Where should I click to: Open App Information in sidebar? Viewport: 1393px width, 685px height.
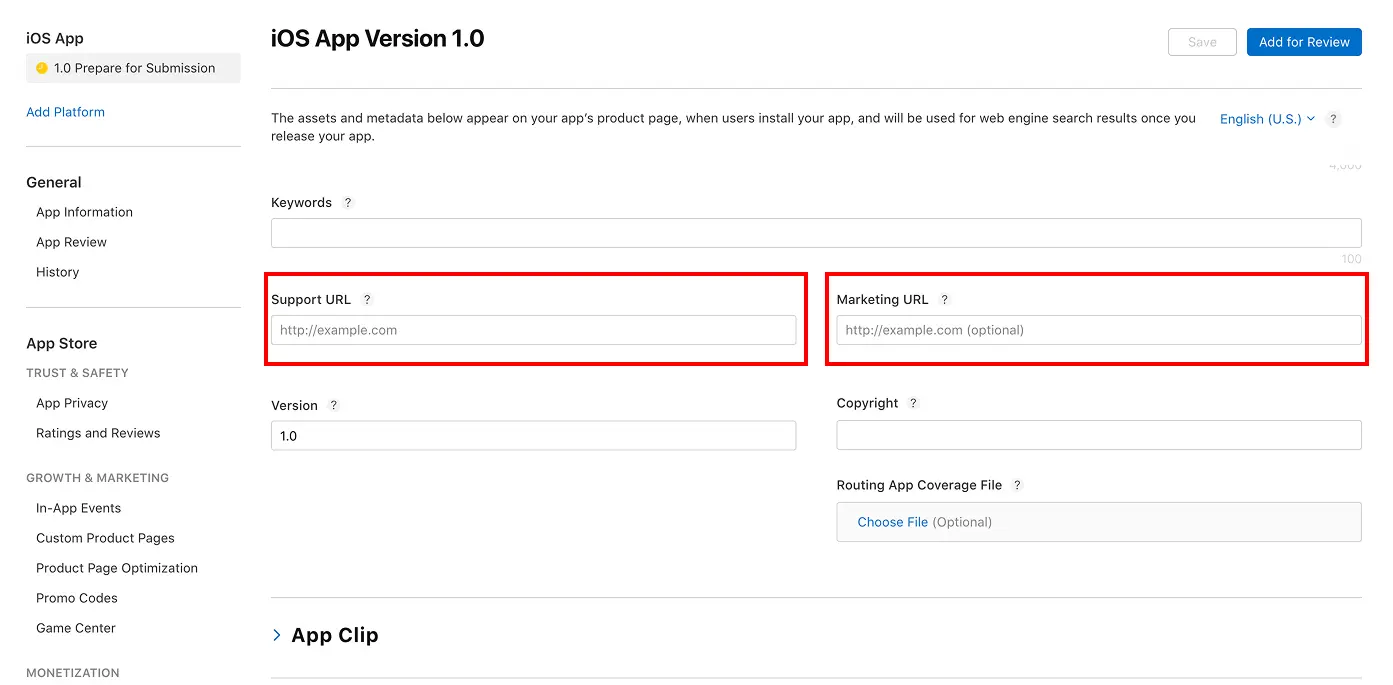pos(84,212)
